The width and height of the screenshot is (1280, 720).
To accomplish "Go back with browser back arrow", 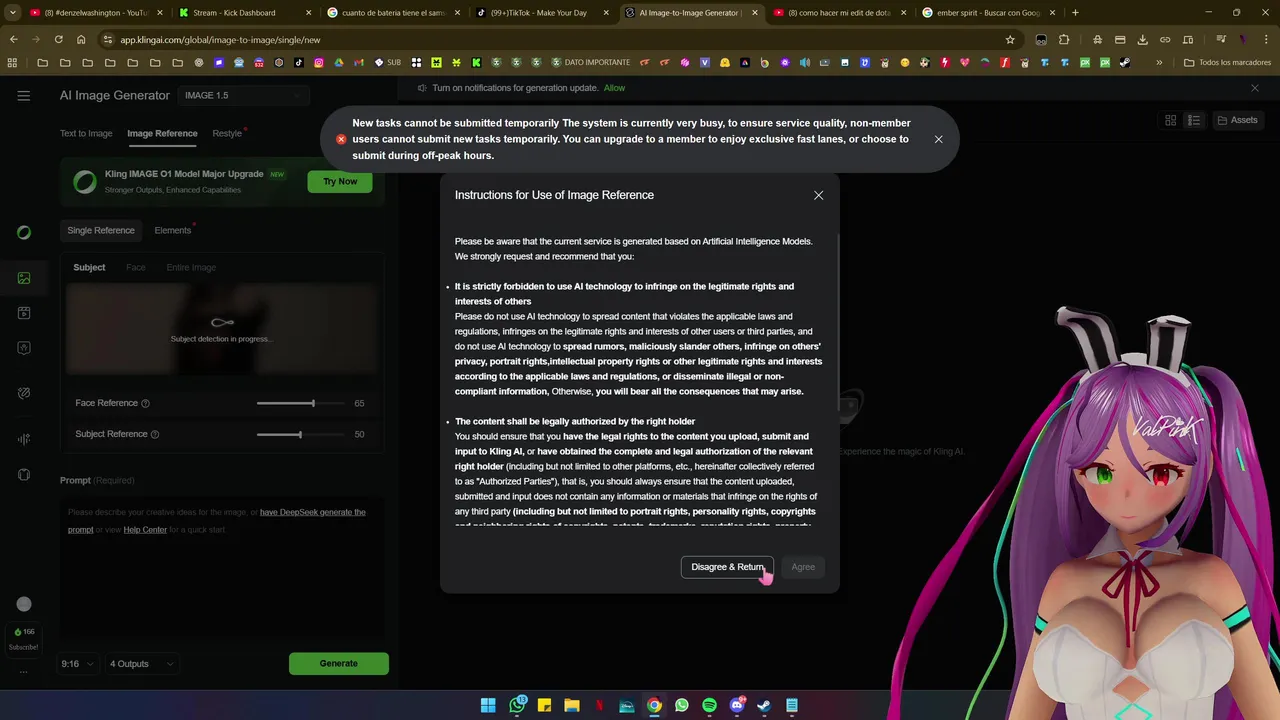I will 13,40.
